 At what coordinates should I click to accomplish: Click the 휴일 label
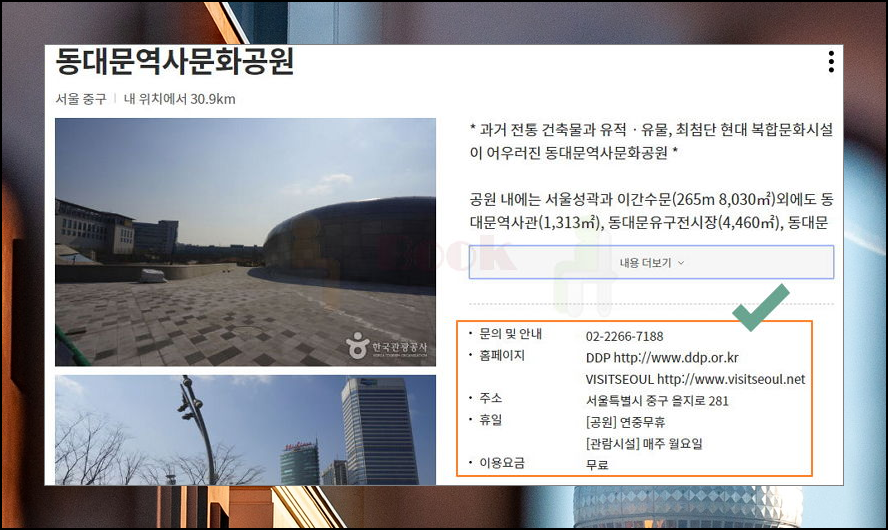[x=490, y=420]
